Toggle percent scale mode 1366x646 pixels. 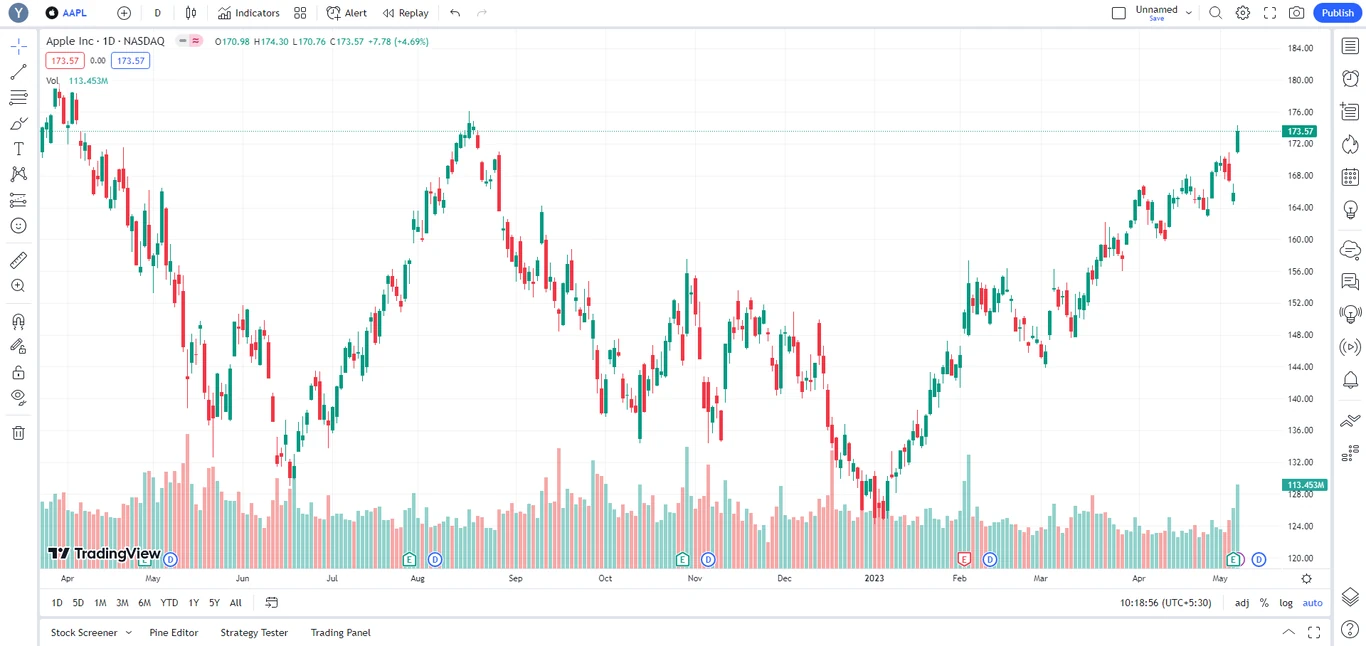coord(1264,603)
